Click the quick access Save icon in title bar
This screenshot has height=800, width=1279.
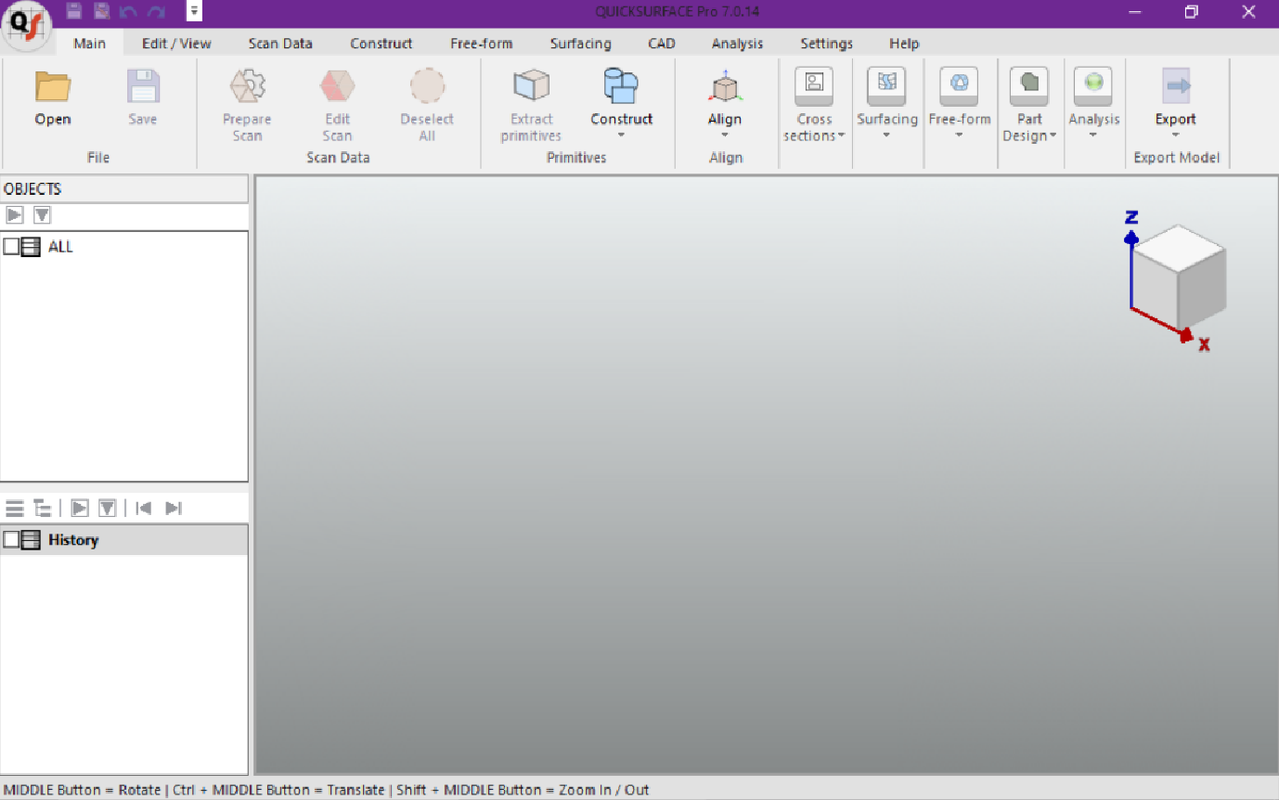(x=74, y=11)
